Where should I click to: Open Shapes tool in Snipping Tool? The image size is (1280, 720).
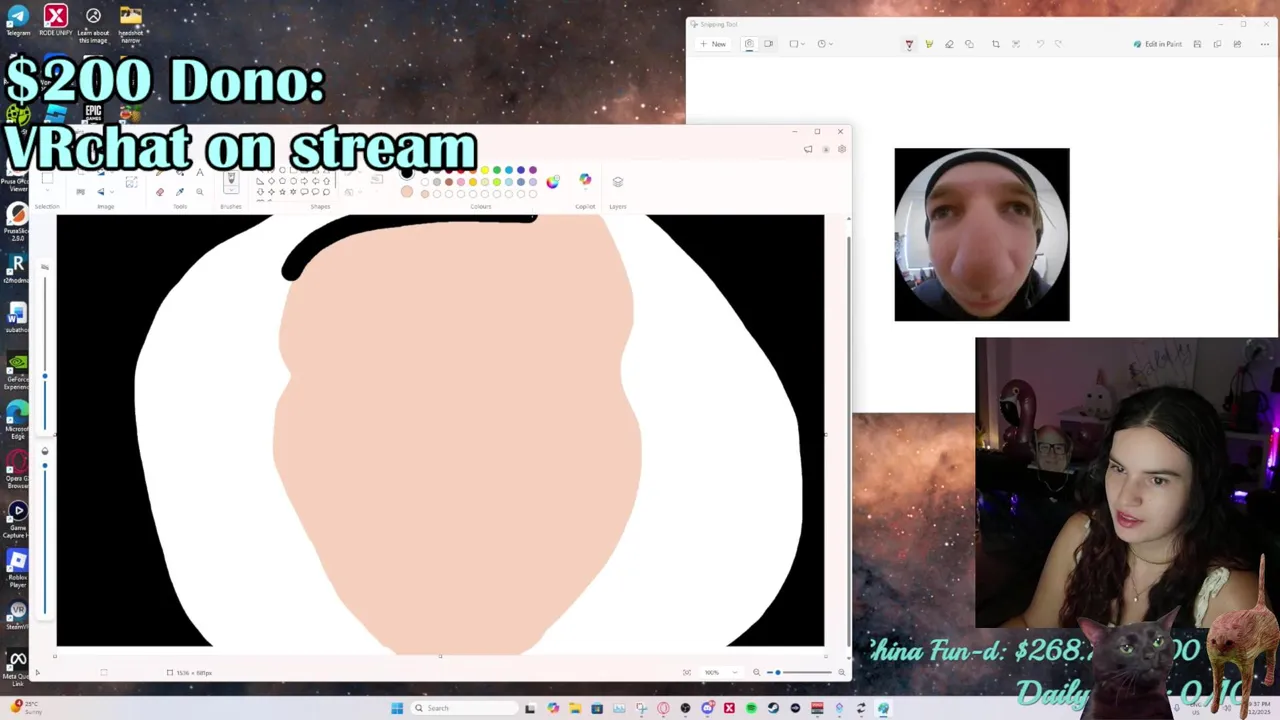969,44
